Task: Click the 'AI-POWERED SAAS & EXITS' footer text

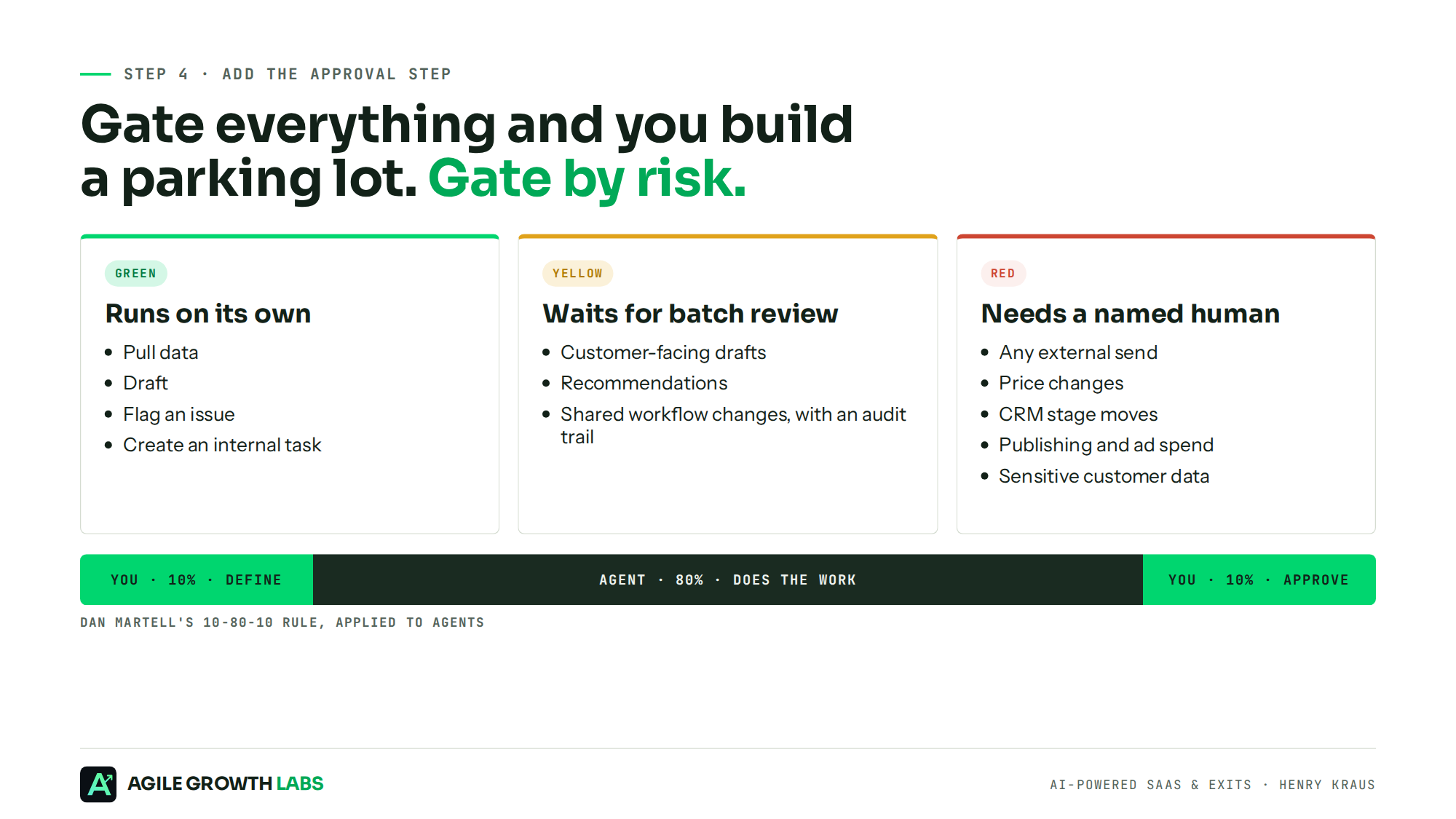Action: point(1151,785)
